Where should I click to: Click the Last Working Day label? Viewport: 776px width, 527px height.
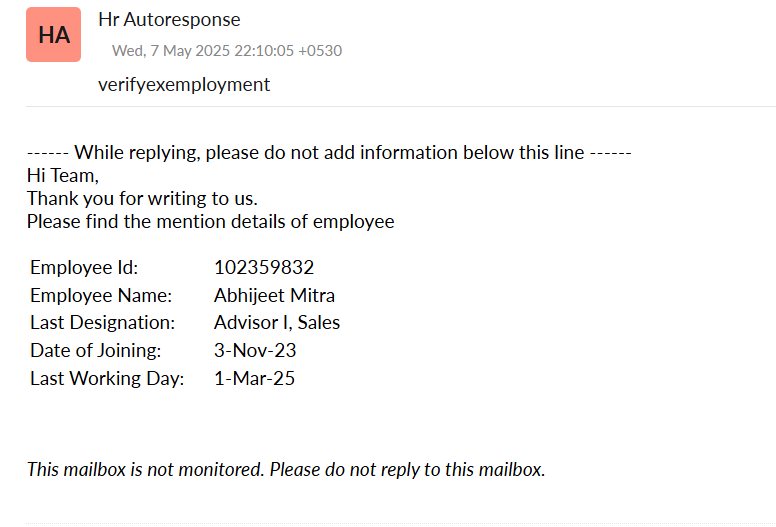[107, 378]
